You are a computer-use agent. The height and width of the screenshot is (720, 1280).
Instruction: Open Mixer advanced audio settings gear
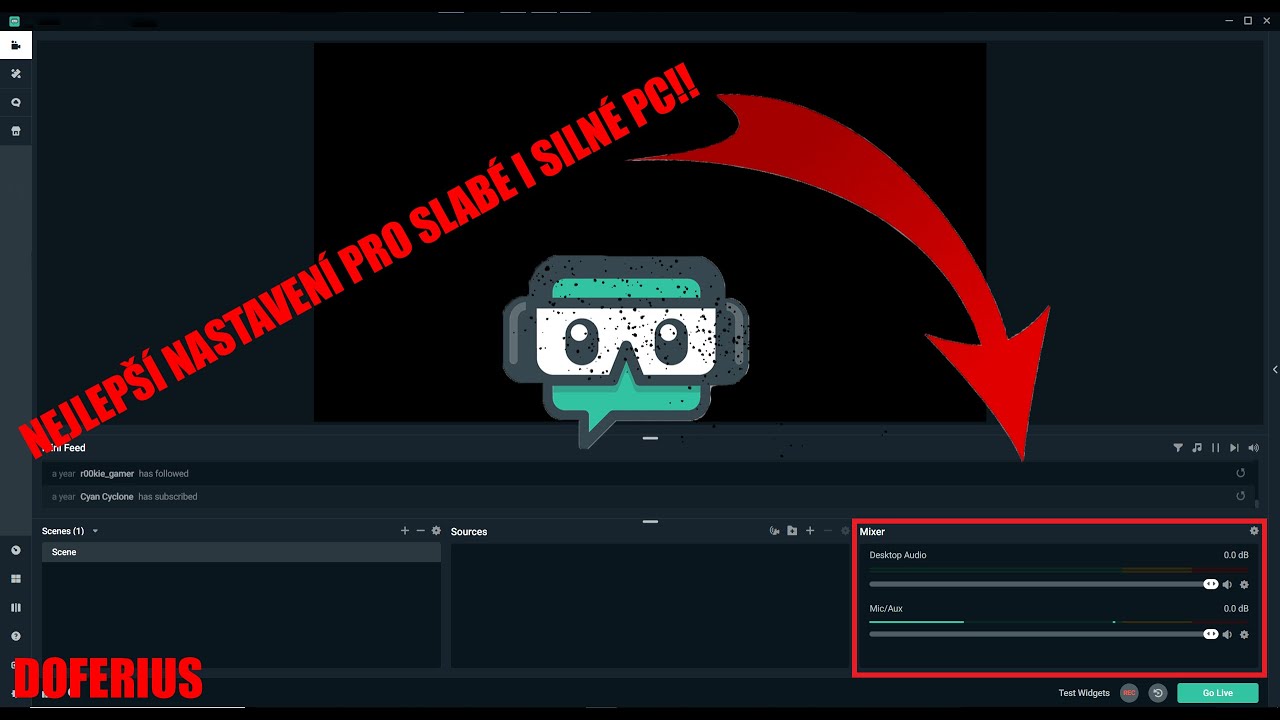coord(1254,531)
